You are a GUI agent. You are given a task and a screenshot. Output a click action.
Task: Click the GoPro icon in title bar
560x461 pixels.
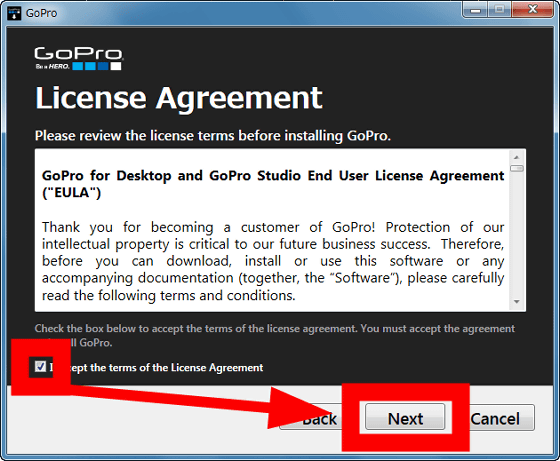tap(14, 13)
